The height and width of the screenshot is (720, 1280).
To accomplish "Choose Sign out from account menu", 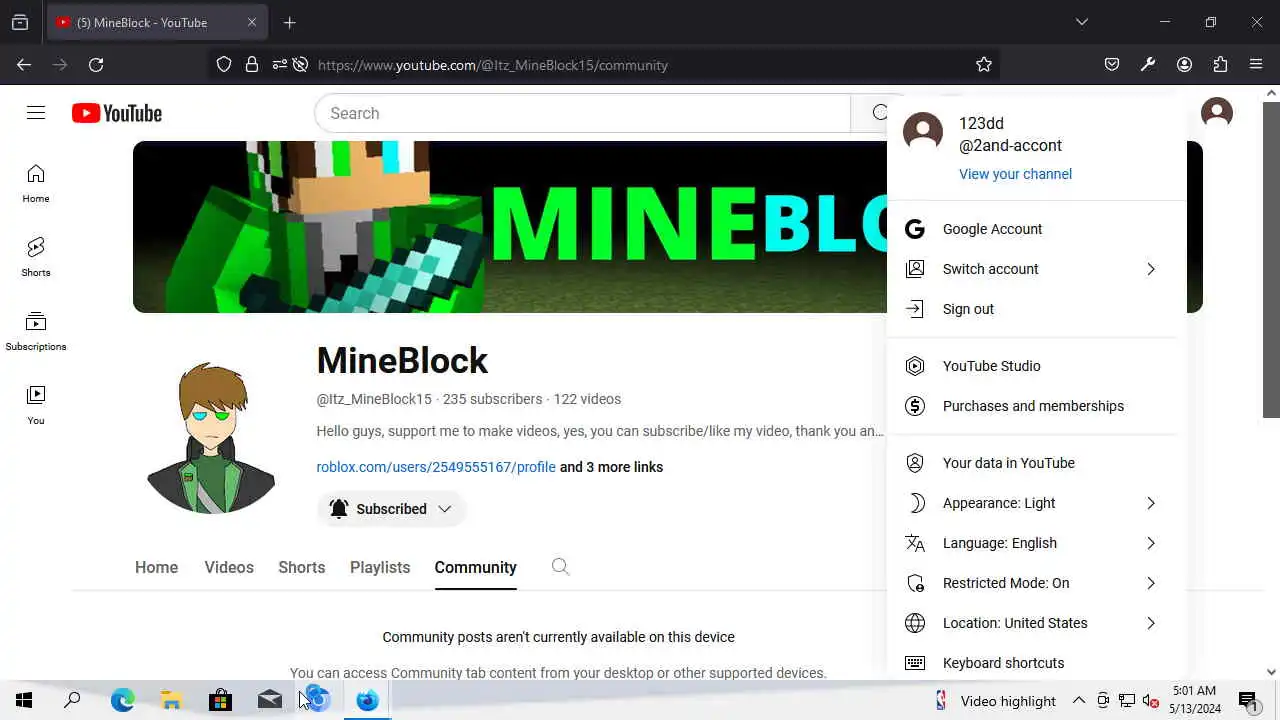I will [1031, 309].
